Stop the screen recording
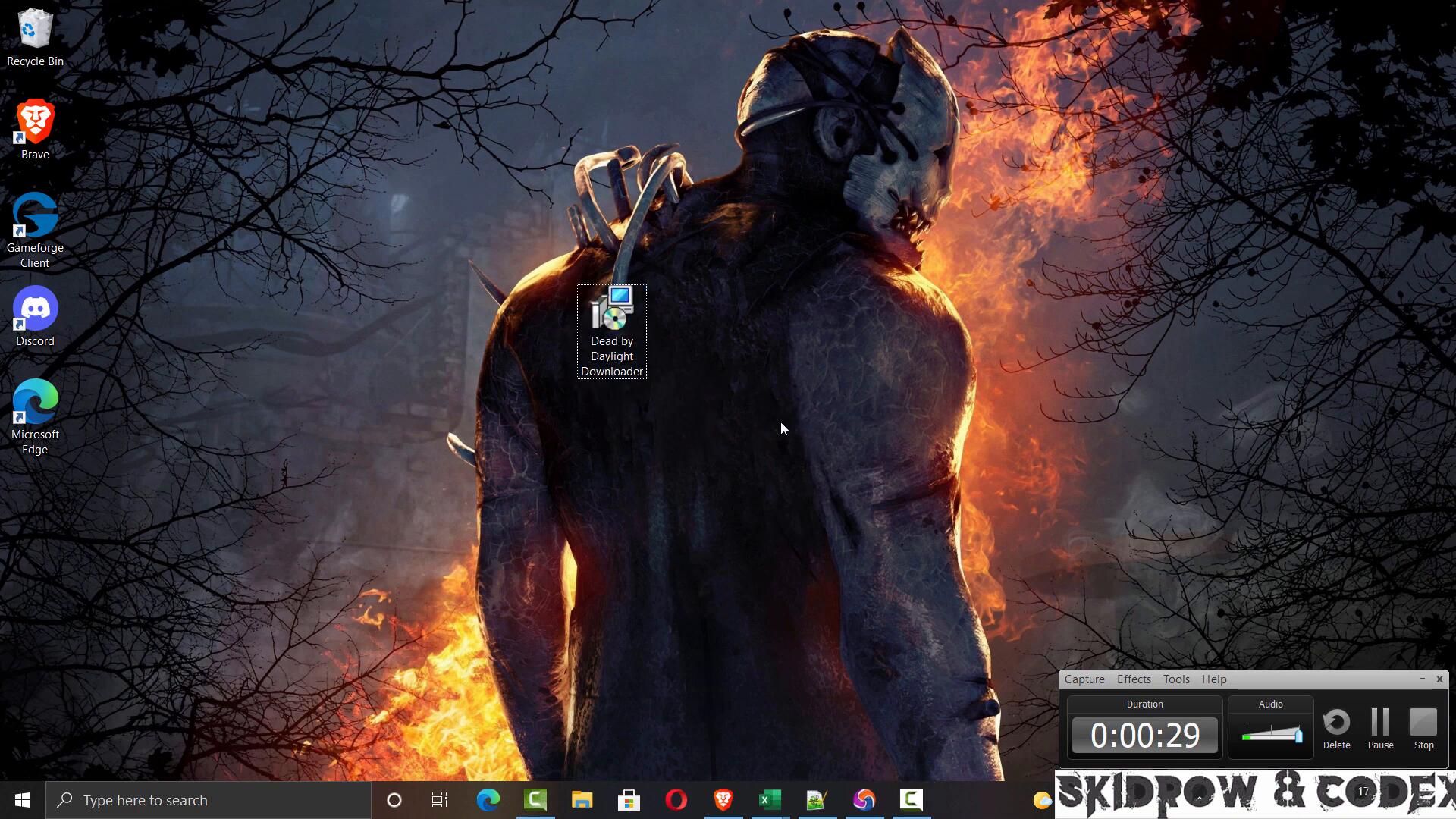 [1423, 726]
